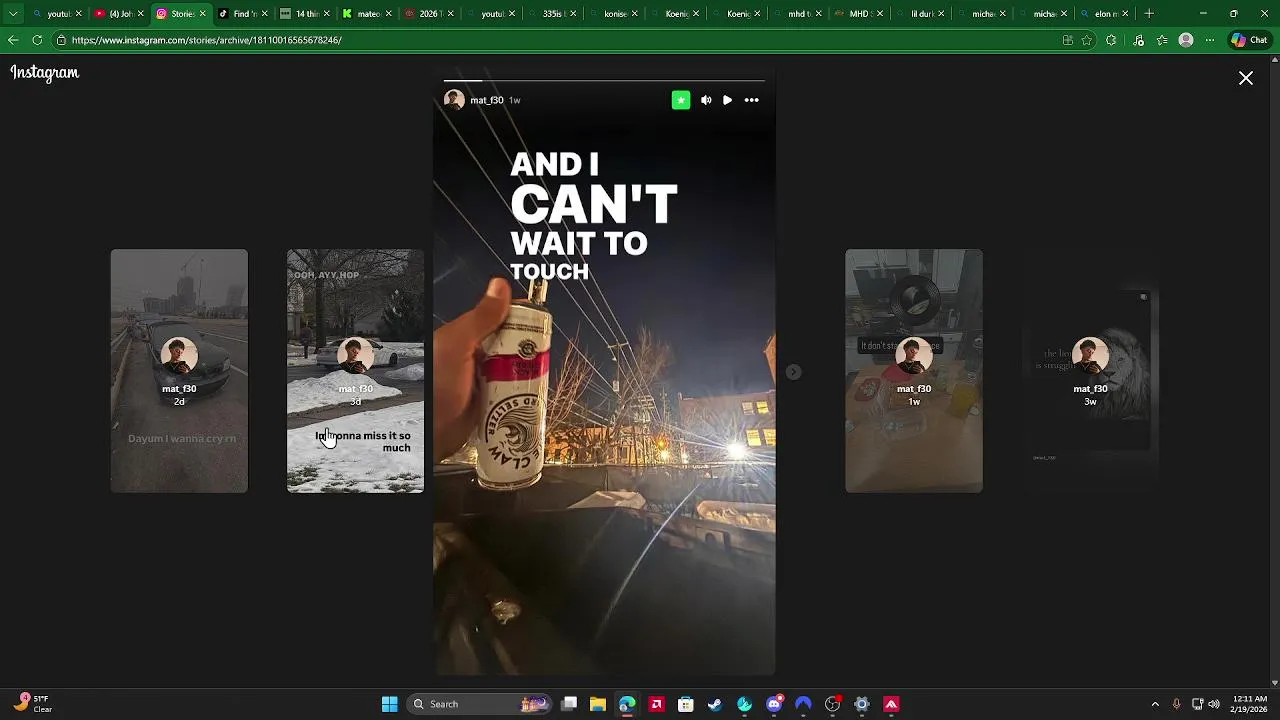Click the story progress bar at top
The image size is (1280, 720).
(604, 80)
